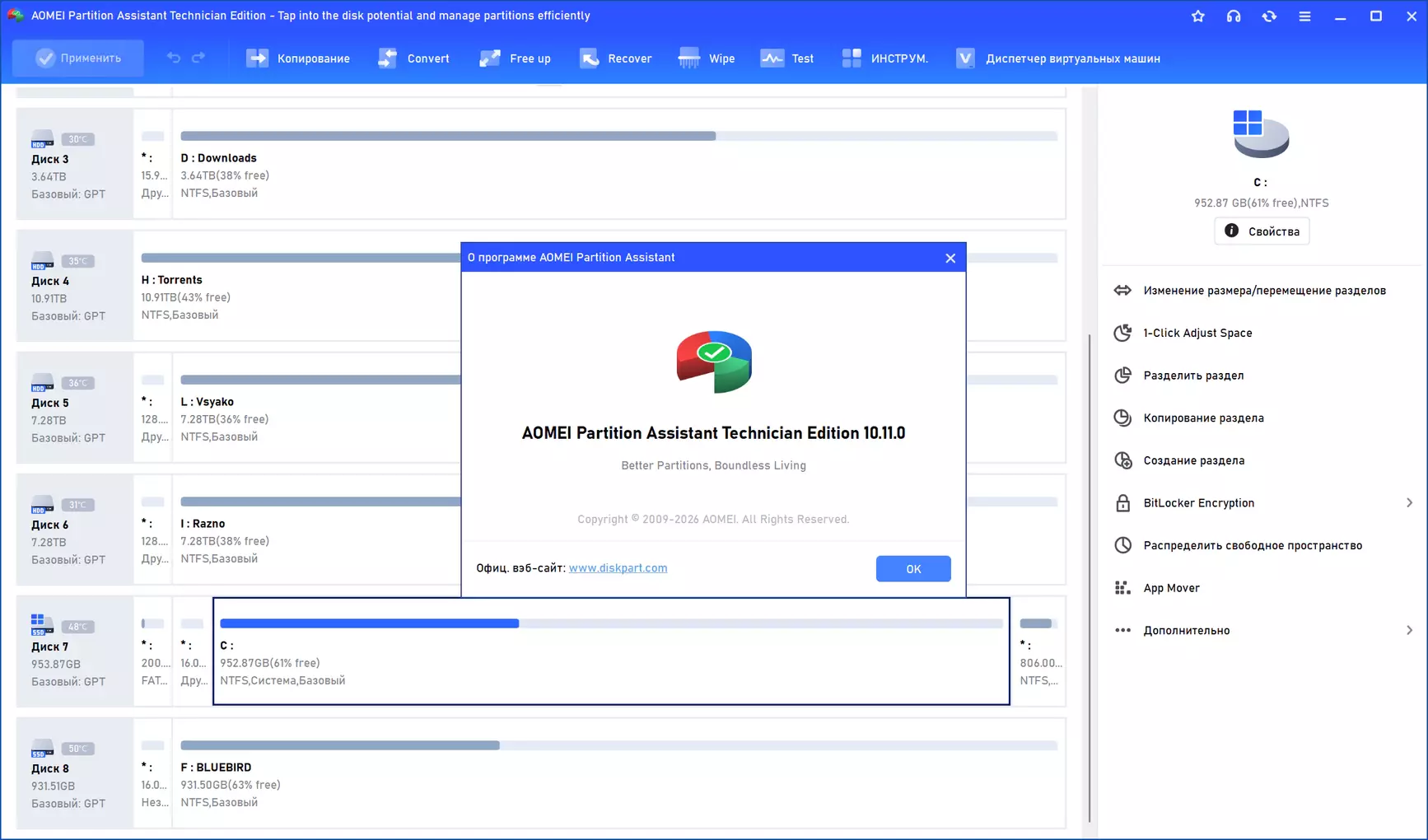
Task: Select the C : system partition
Action: 611,651
